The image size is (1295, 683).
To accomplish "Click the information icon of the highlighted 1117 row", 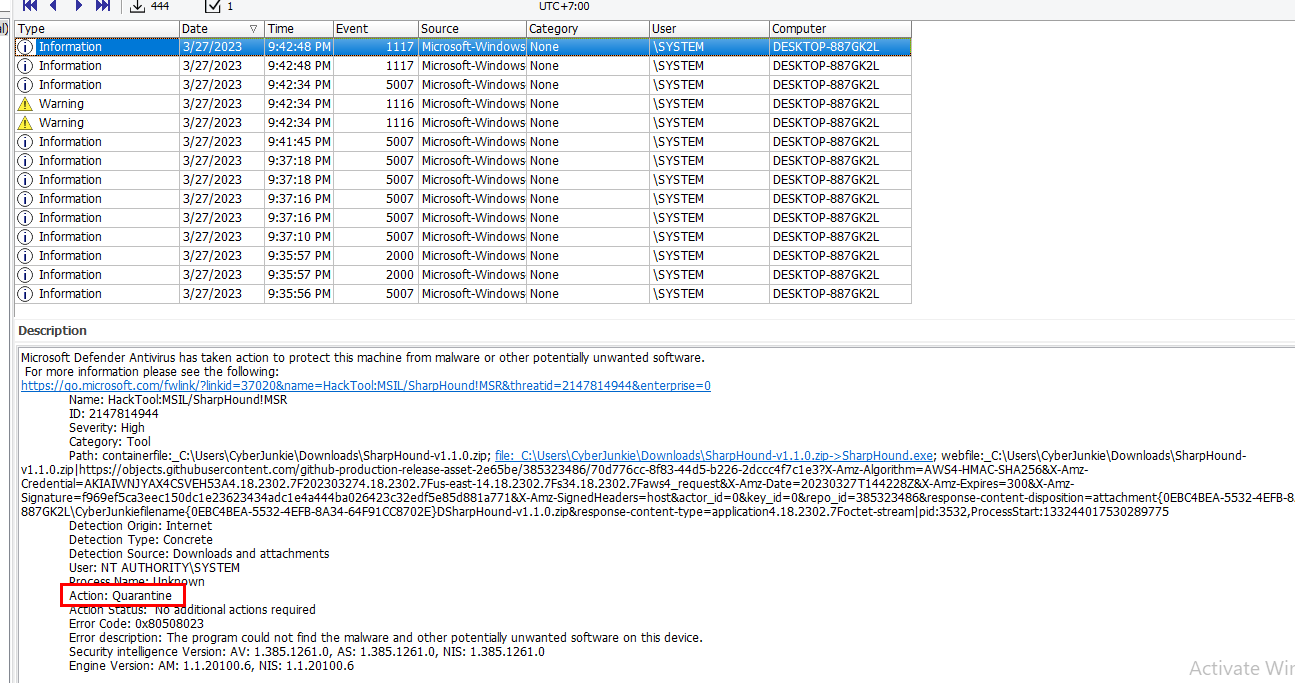I will point(26,47).
